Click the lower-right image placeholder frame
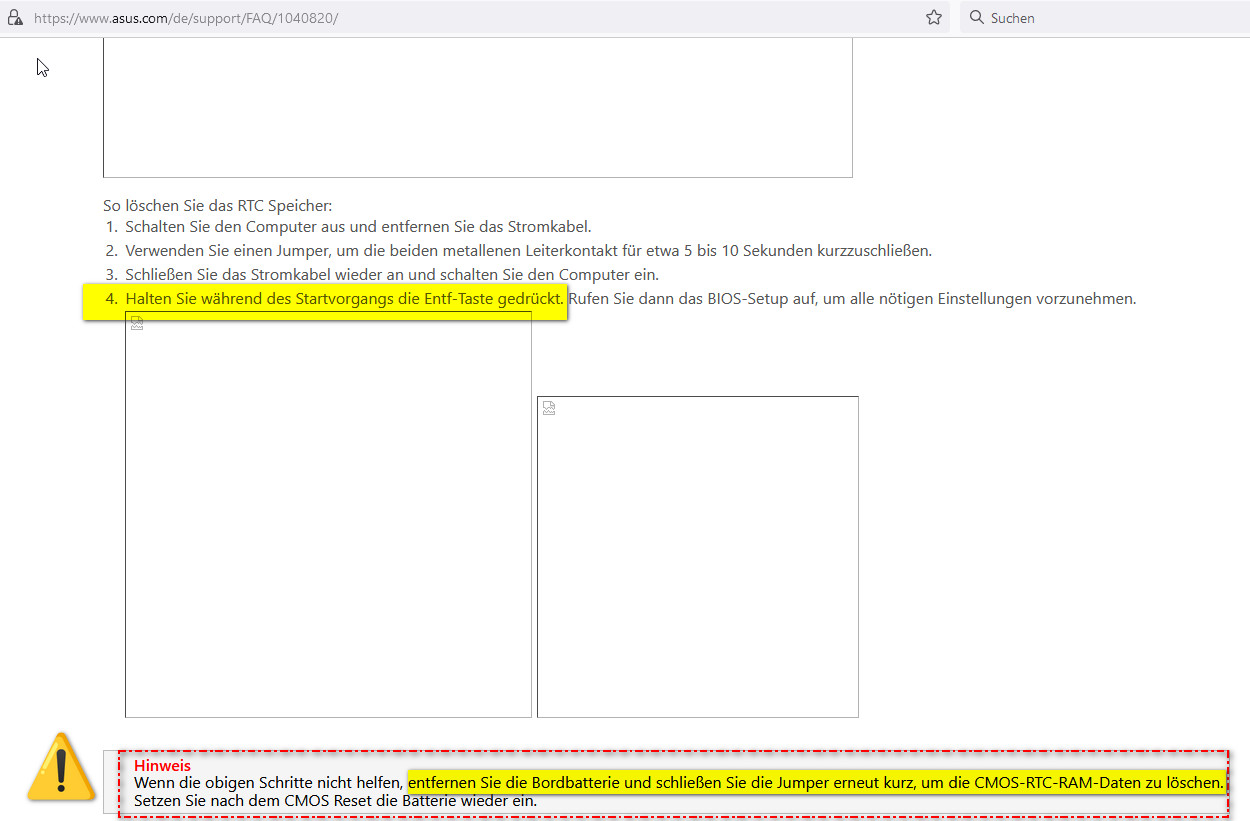 [x=698, y=556]
